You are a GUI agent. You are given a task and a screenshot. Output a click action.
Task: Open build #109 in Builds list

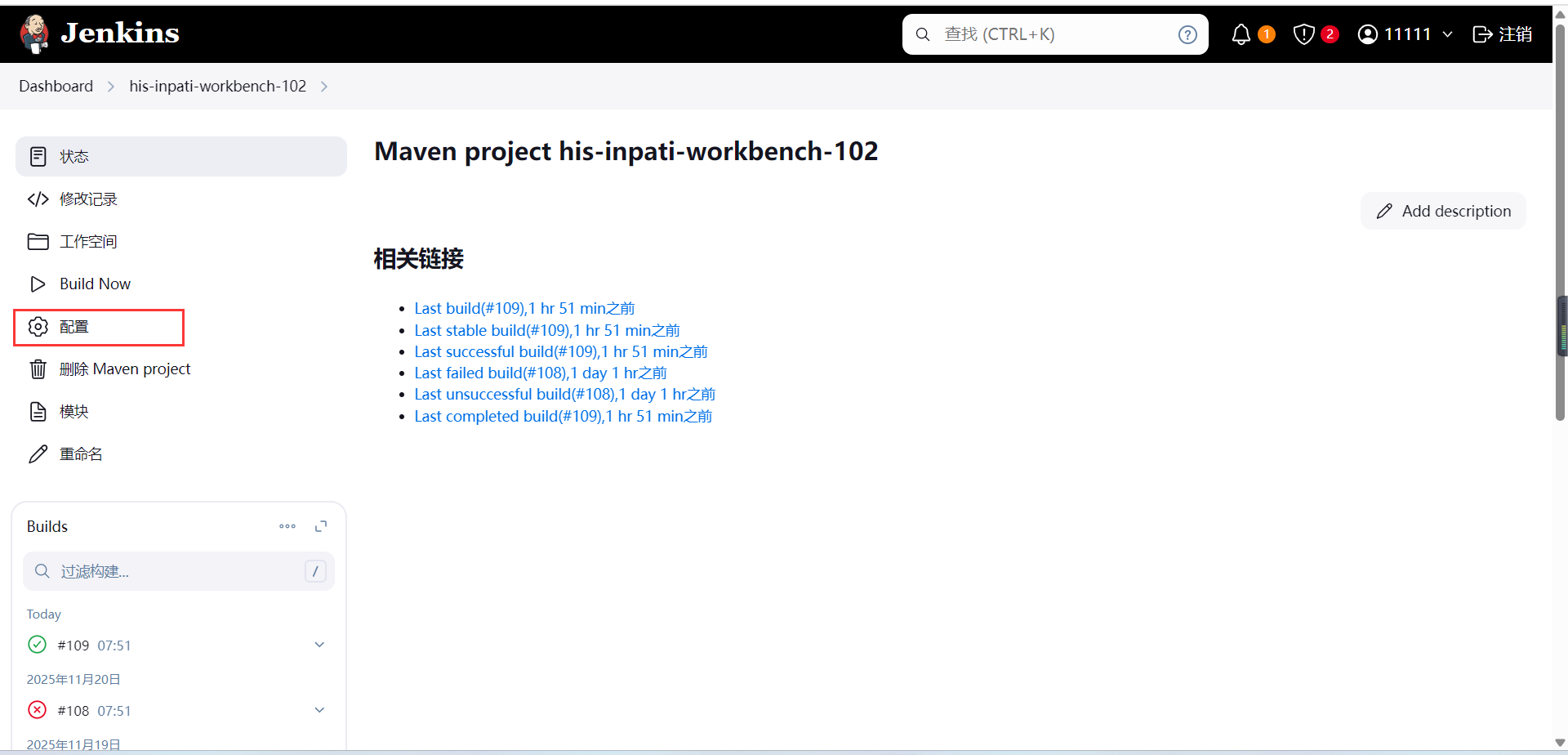click(x=73, y=646)
